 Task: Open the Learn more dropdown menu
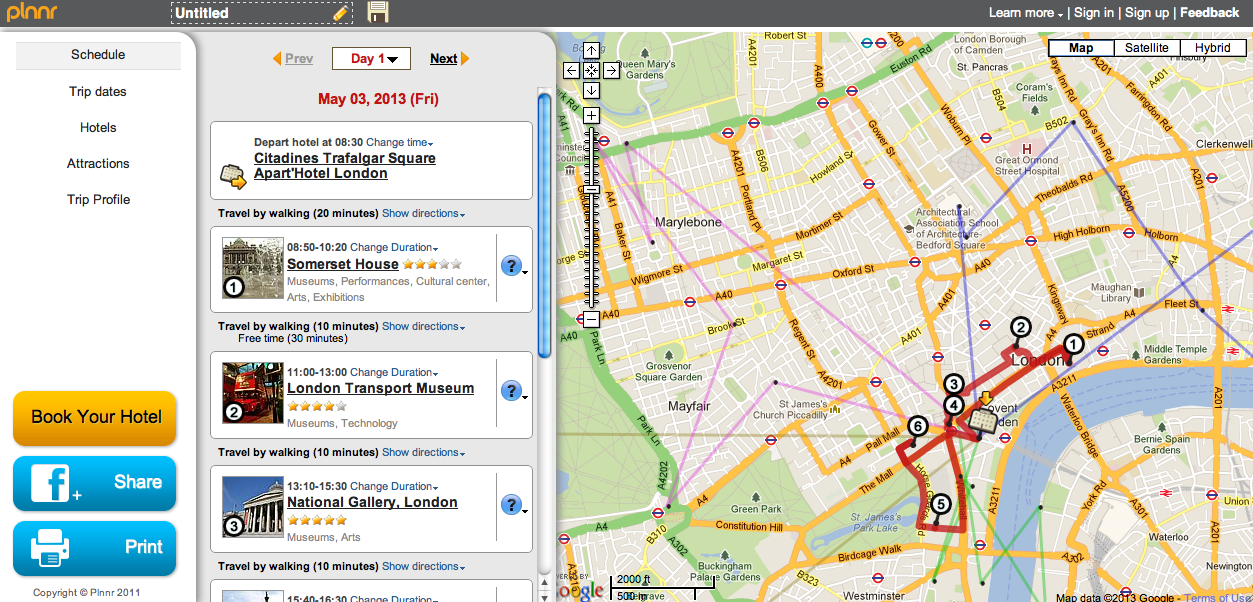[x=1025, y=13]
